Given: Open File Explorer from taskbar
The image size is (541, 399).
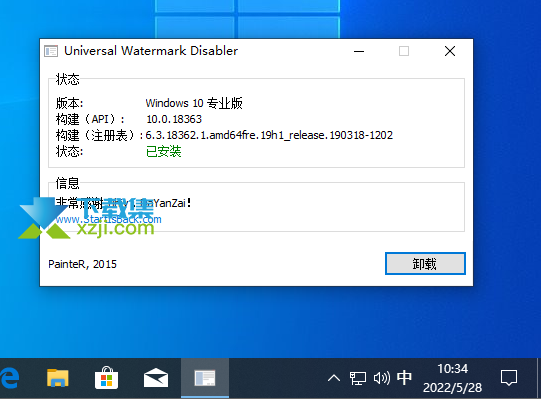Looking at the screenshot, I should pos(58,378).
